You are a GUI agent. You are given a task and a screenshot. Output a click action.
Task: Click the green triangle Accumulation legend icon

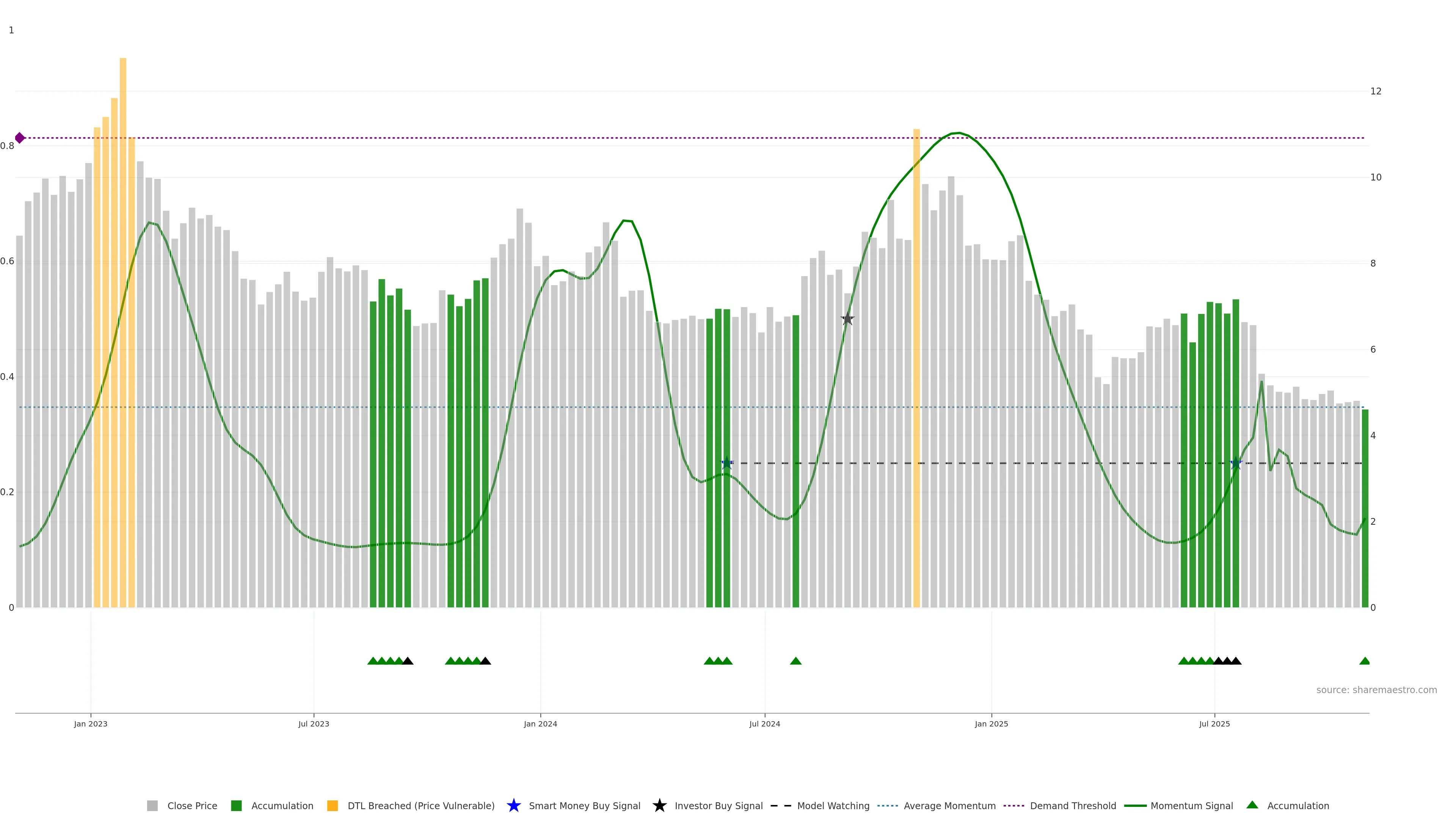1252,805
